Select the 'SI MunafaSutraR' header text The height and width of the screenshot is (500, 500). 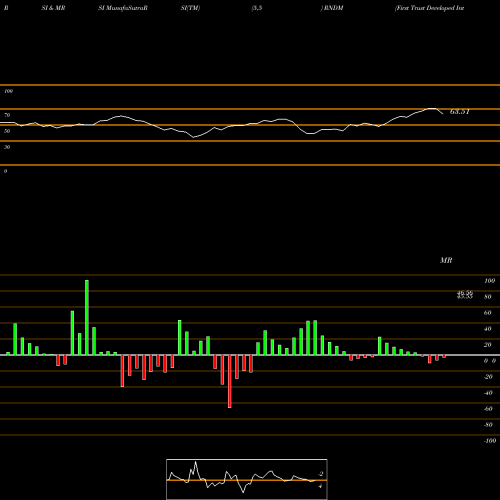click(123, 8)
